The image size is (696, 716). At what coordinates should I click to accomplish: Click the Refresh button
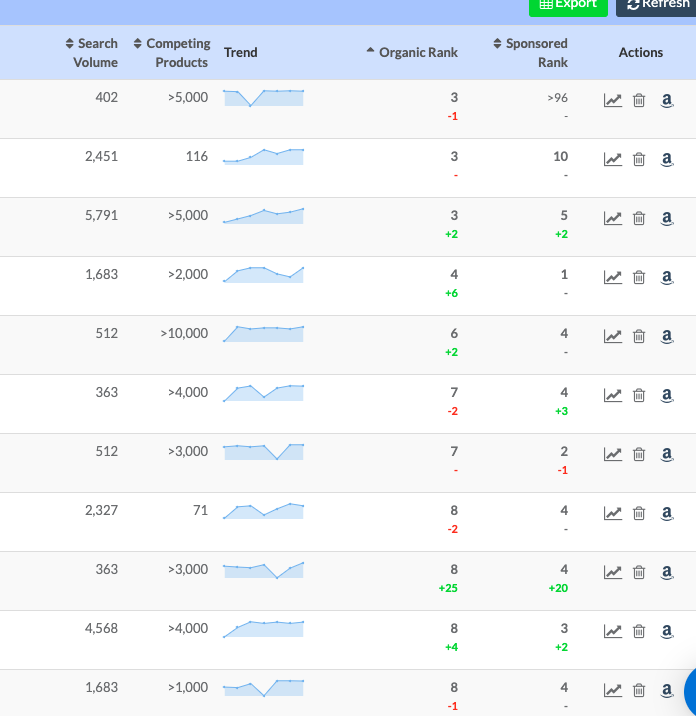(656, 5)
